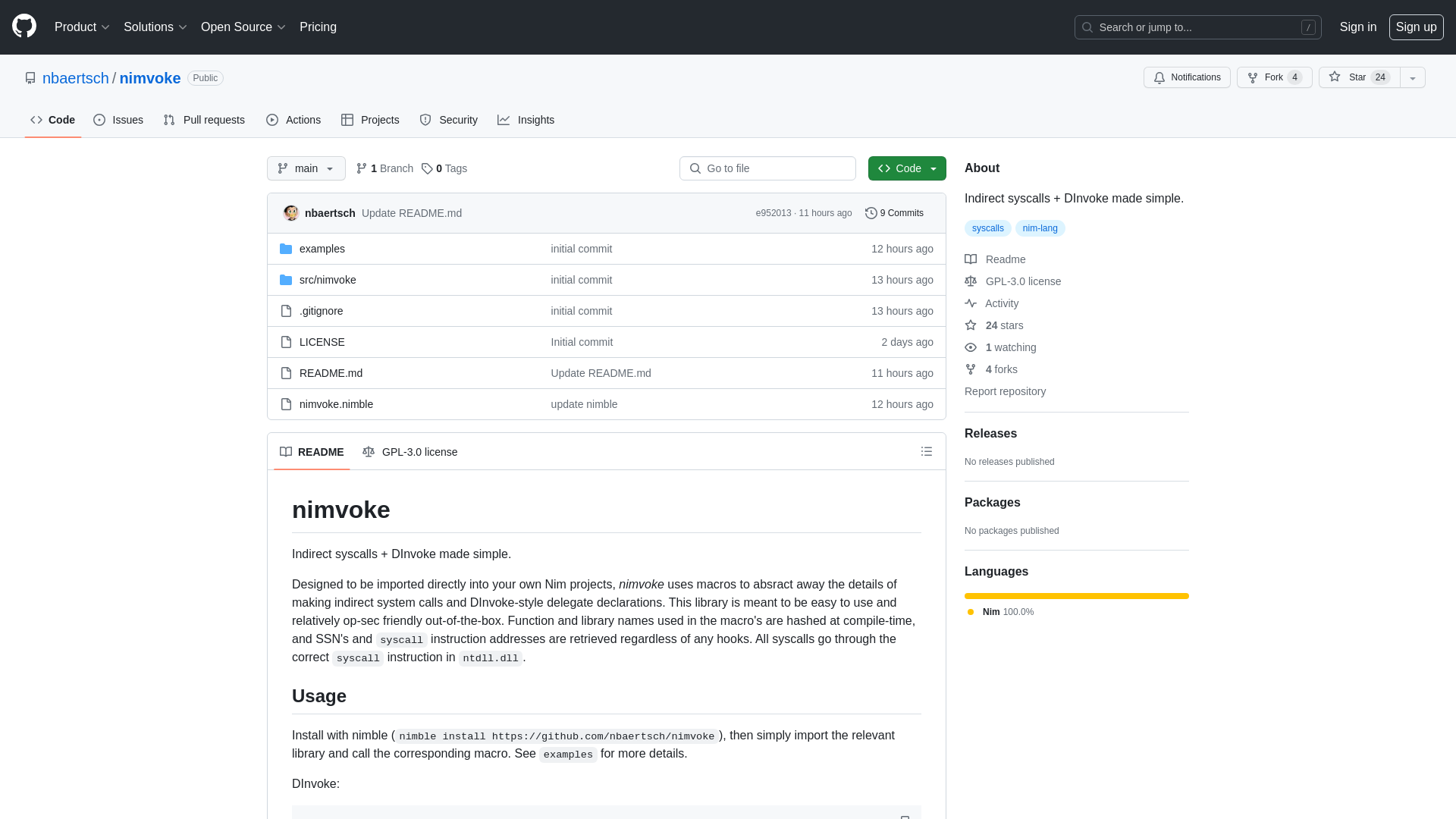This screenshot has height=819, width=1456.
Task: Open the README.md file link
Action: pyautogui.click(x=331, y=373)
